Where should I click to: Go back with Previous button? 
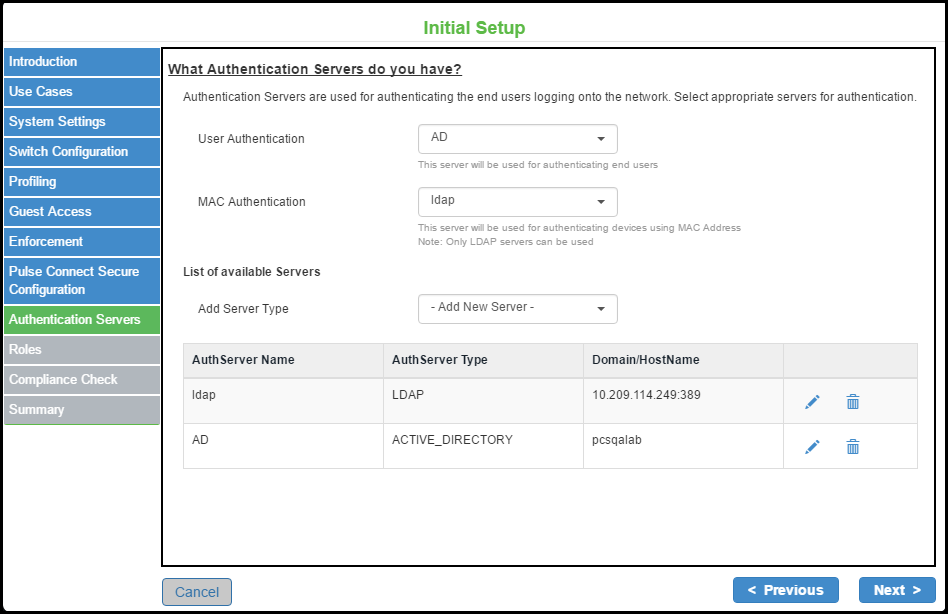point(785,590)
